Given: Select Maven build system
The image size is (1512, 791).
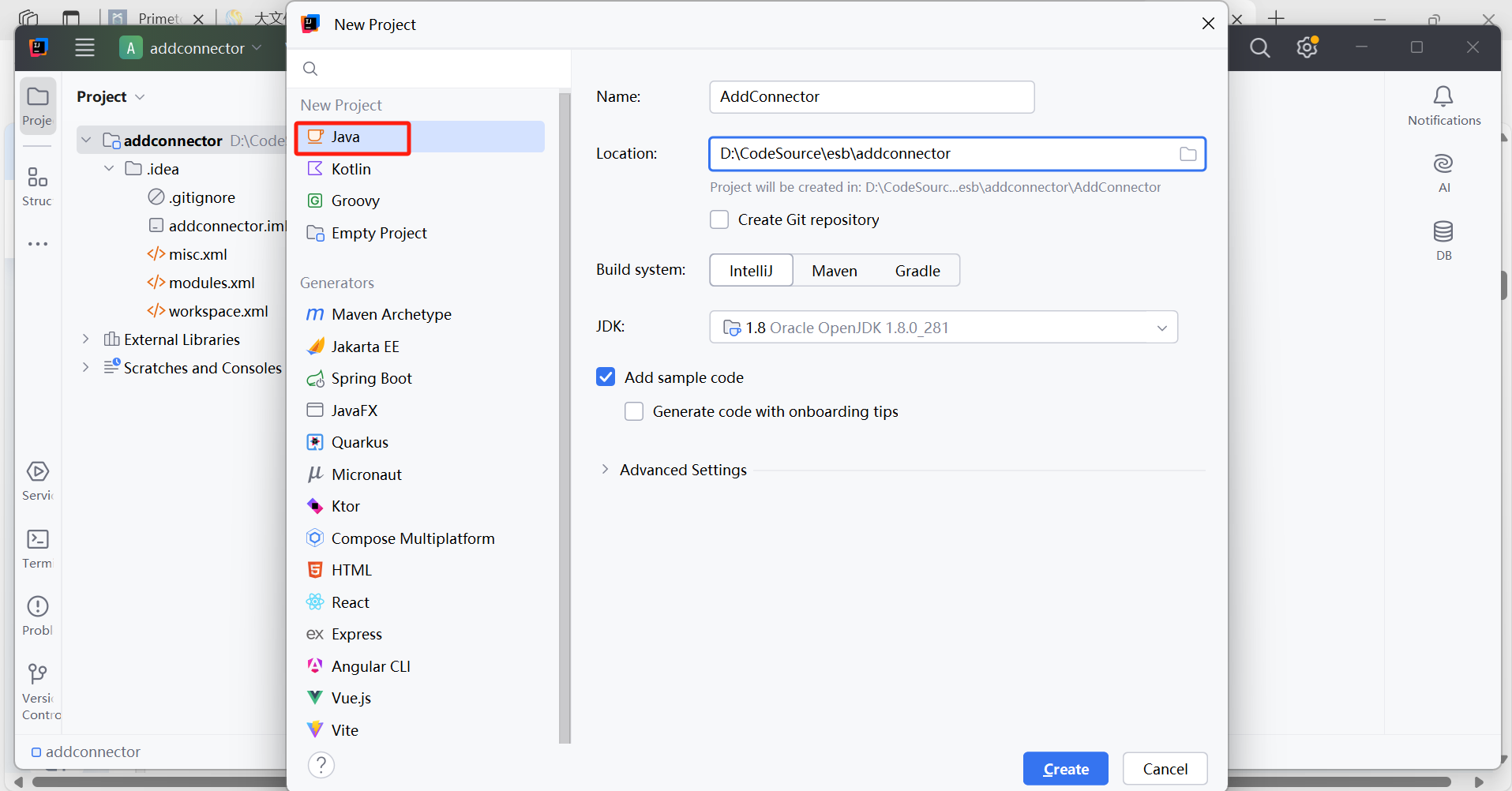Looking at the screenshot, I should point(834,271).
